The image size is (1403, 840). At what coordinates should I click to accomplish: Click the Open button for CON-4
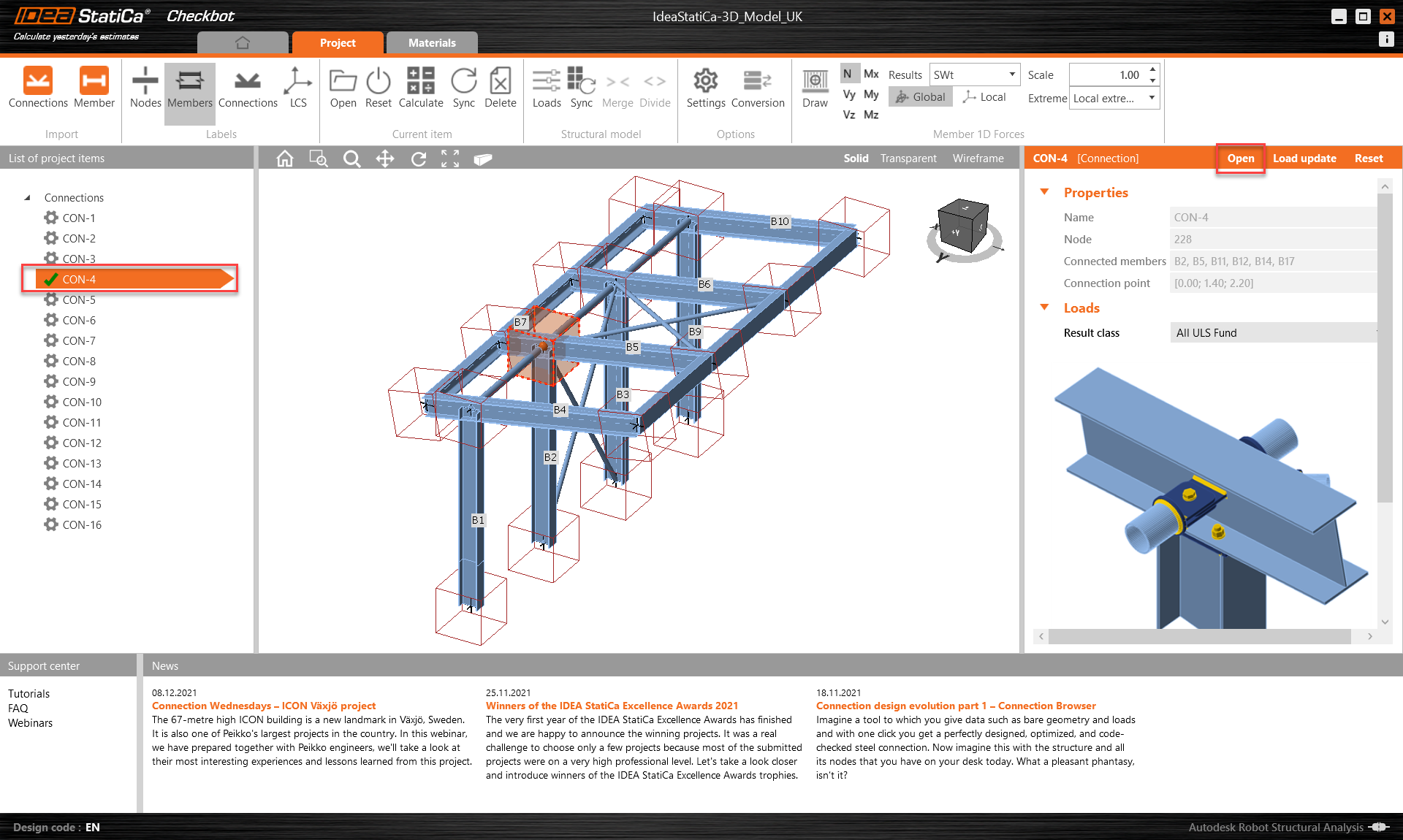point(1240,159)
